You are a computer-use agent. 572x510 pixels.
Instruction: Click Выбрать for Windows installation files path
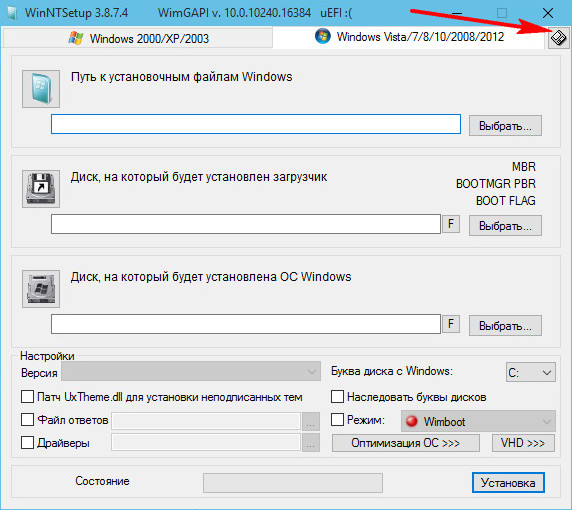pos(505,126)
